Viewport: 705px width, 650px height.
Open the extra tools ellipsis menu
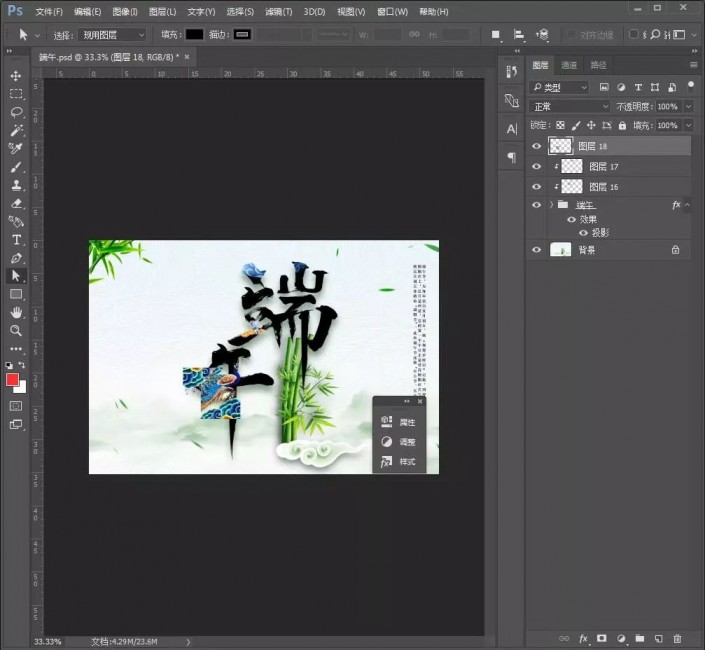(16, 349)
